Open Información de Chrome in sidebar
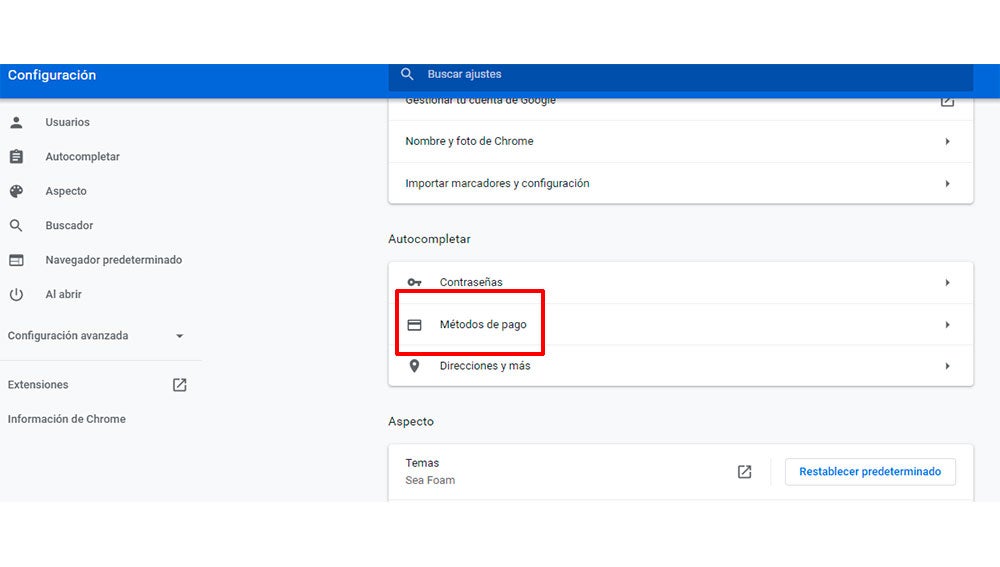Viewport: 1000px width, 567px height. pyautogui.click(x=66, y=419)
